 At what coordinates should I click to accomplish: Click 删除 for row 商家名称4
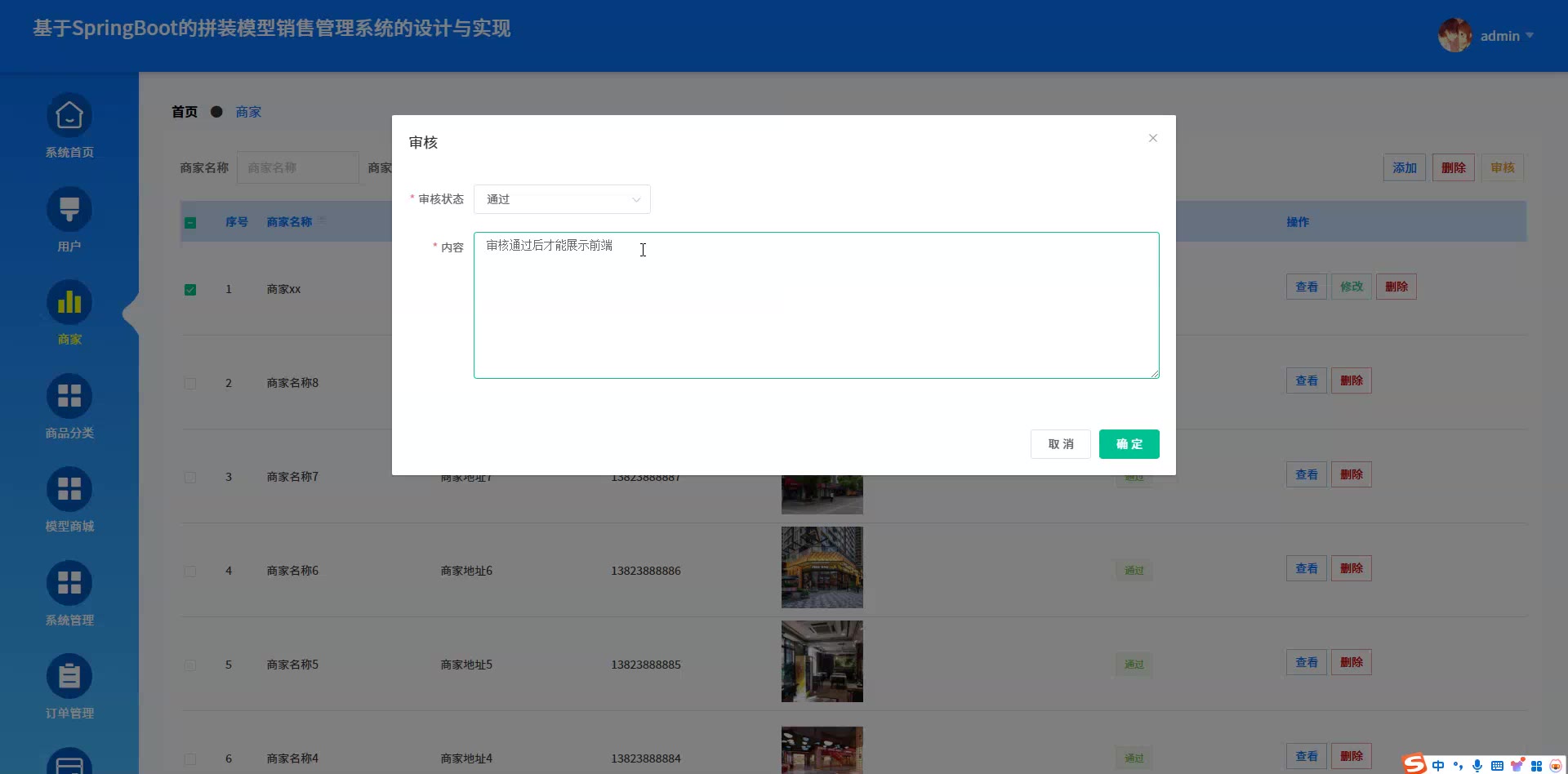pyautogui.click(x=1352, y=756)
